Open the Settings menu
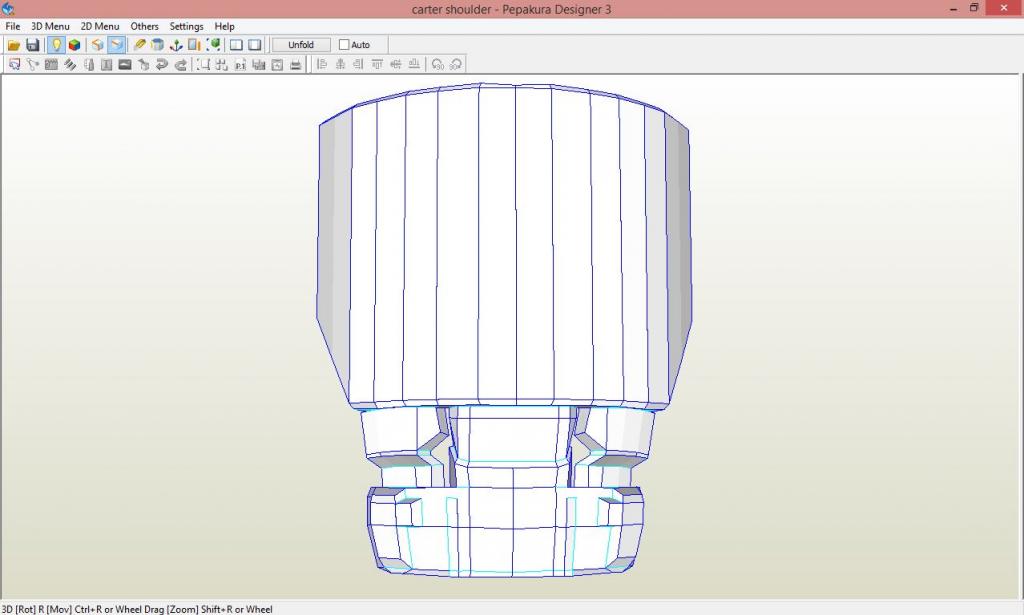Viewport: 1024px width, 615px height. point(186,26)
